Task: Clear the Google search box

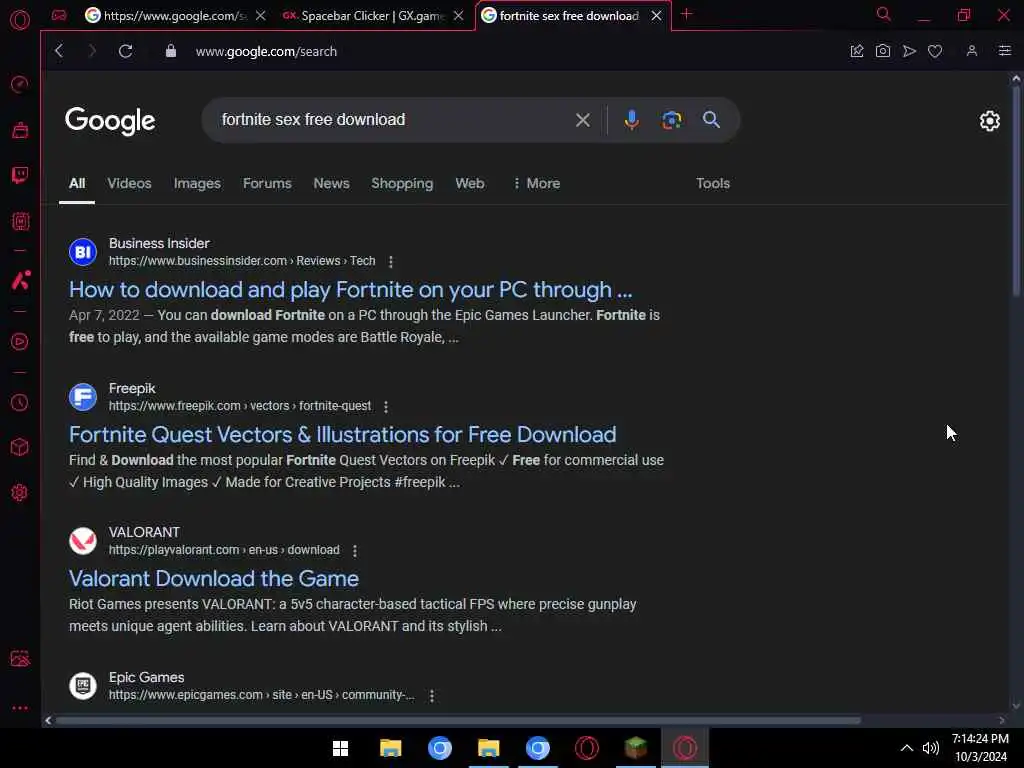Action: (x=583, y=120)
